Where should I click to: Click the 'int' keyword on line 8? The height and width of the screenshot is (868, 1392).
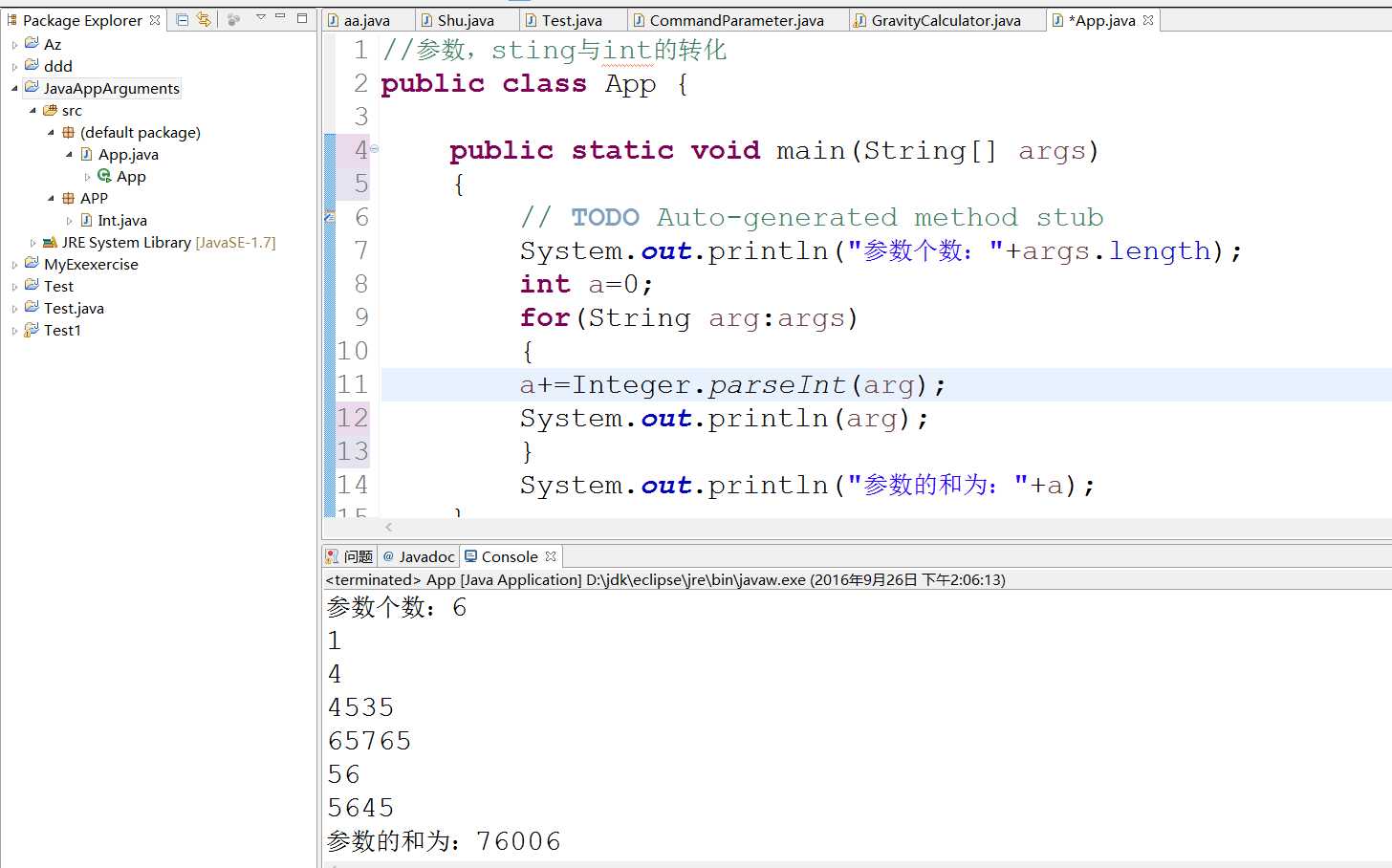tap(545, 284)
